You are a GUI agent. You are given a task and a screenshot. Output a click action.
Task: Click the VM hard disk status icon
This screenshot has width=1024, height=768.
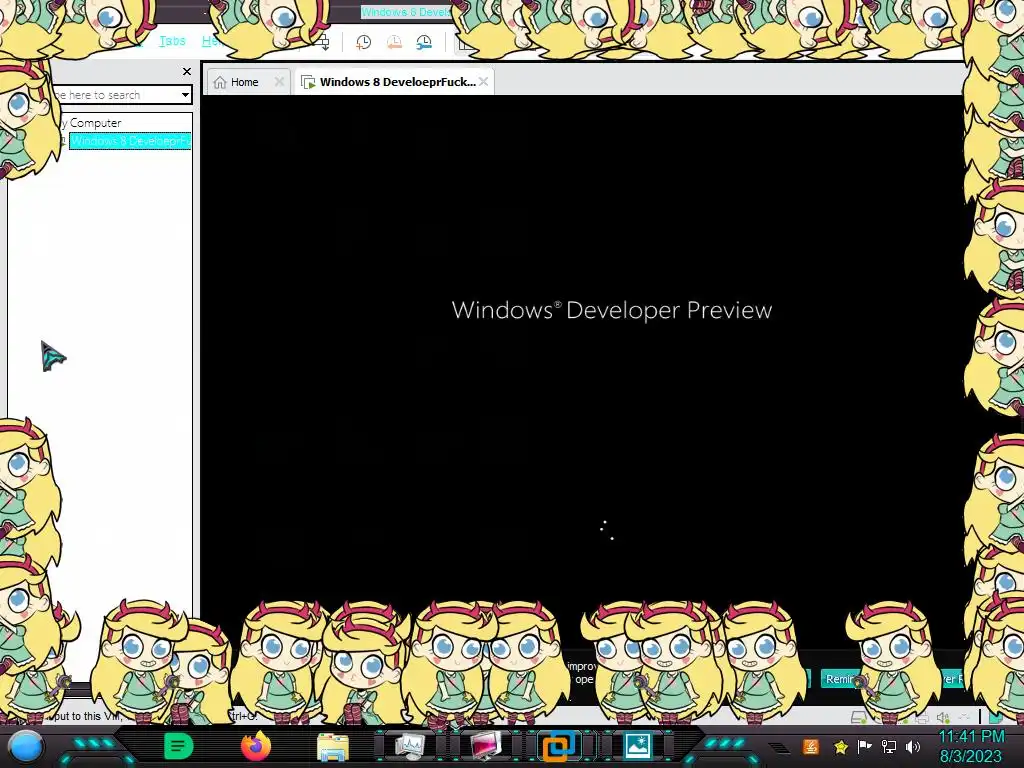coord(859,718)
